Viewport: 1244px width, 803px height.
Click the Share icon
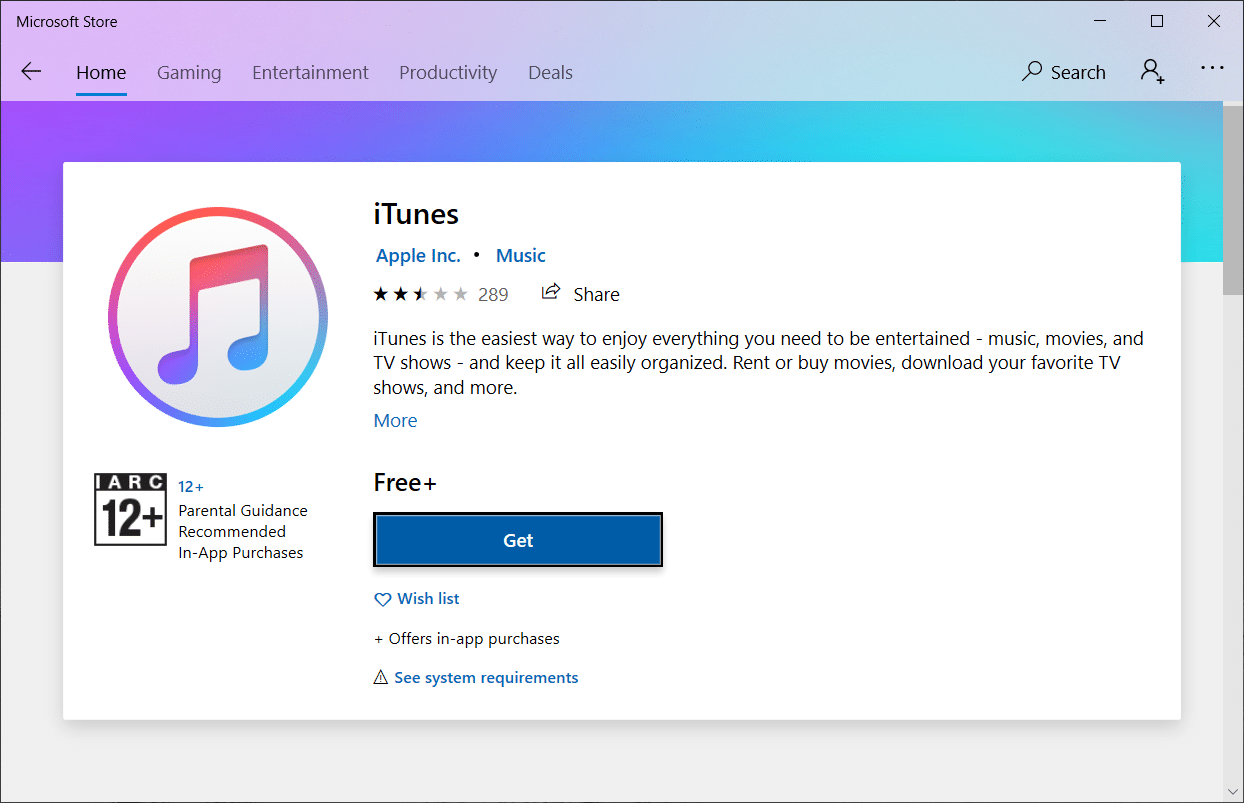tap(550, 293)
